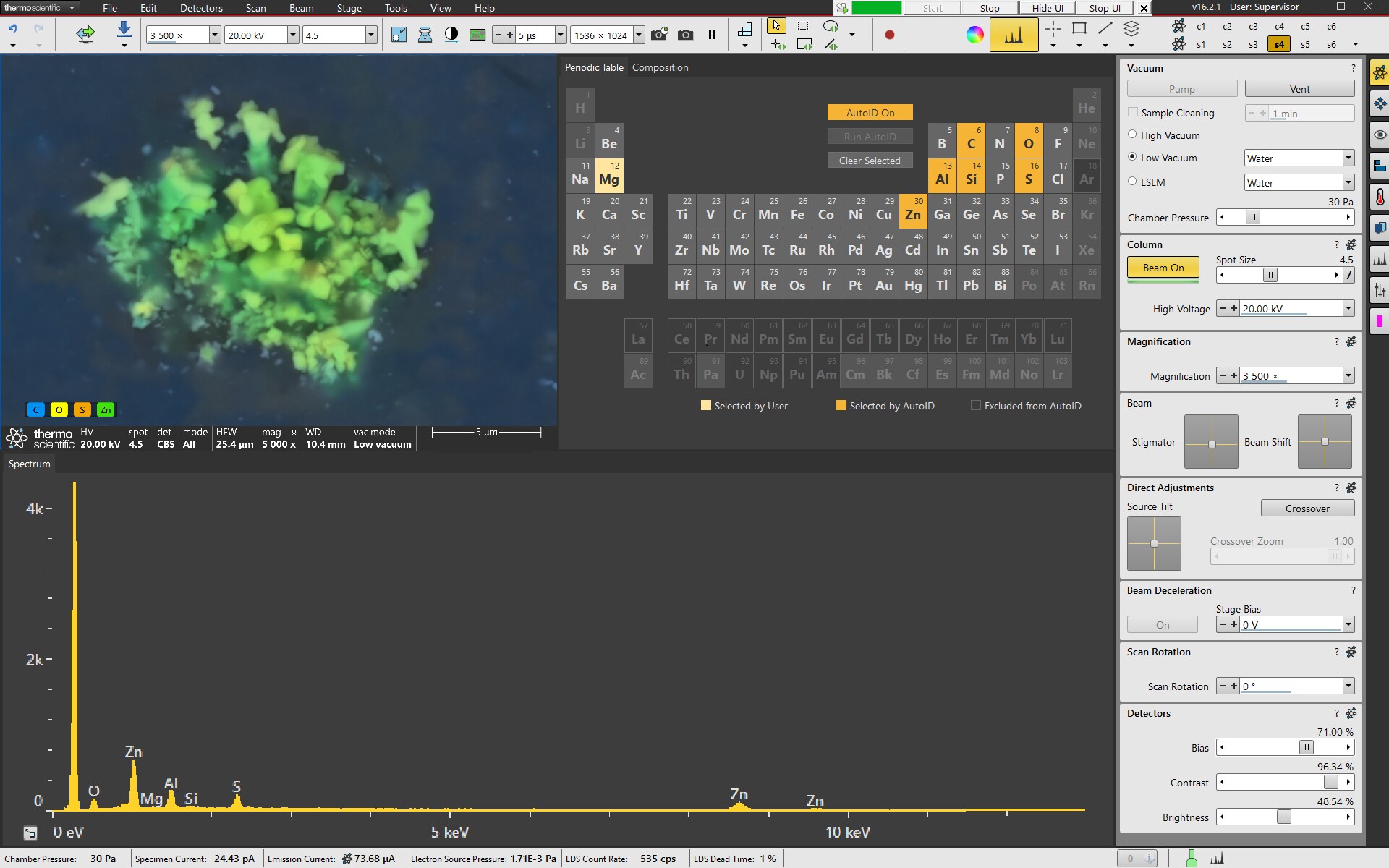Screen dimensions: 1389x868
Task: Click the Clear Selected button
Action: (x=870, y=160)
